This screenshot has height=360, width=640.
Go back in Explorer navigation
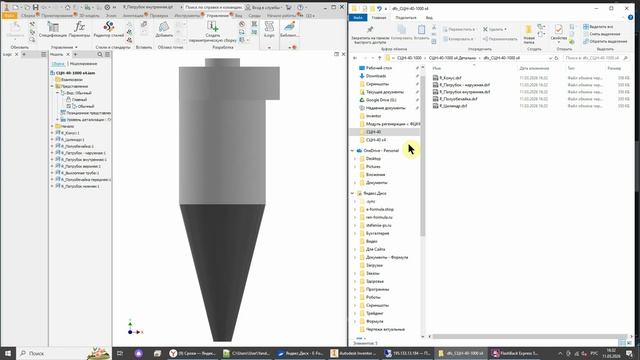click(x=355, y=58)
